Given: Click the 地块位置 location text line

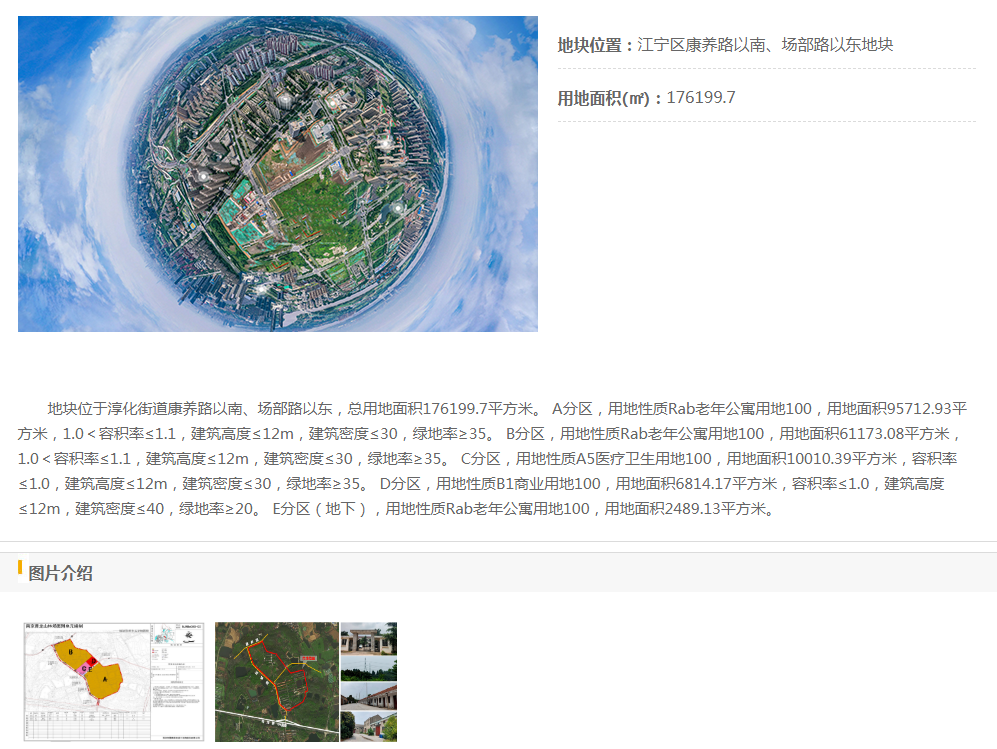Looking at the screenshot, I should click(725, 45).
